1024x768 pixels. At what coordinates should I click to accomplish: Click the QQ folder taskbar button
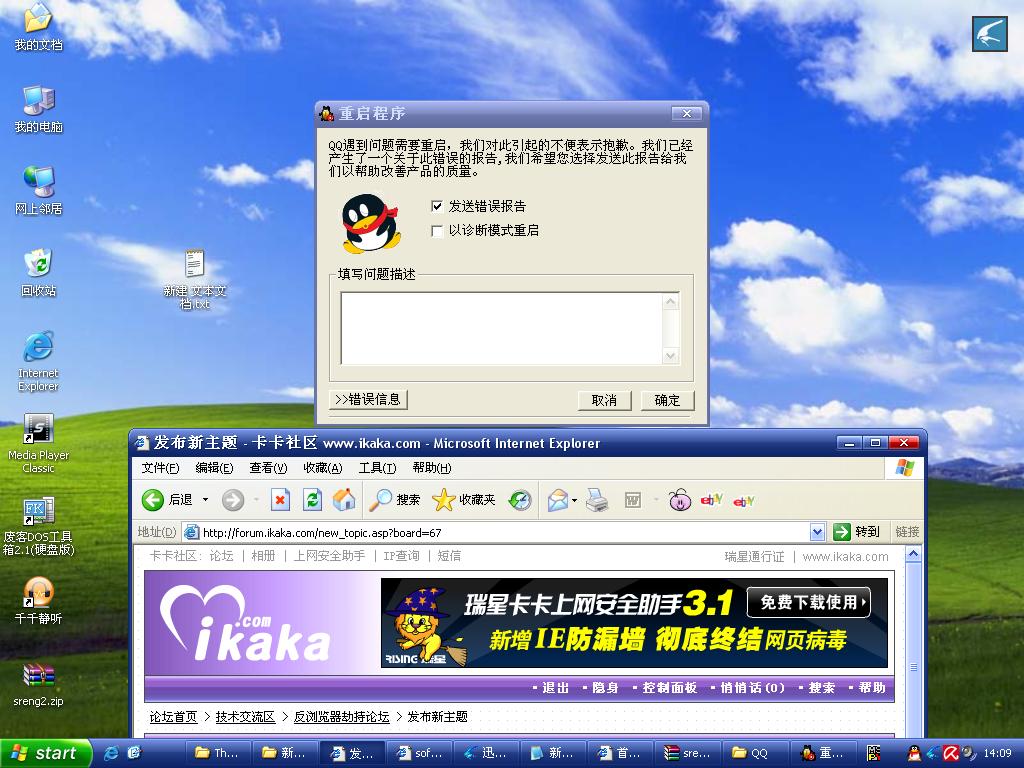[x=754, y=753]
